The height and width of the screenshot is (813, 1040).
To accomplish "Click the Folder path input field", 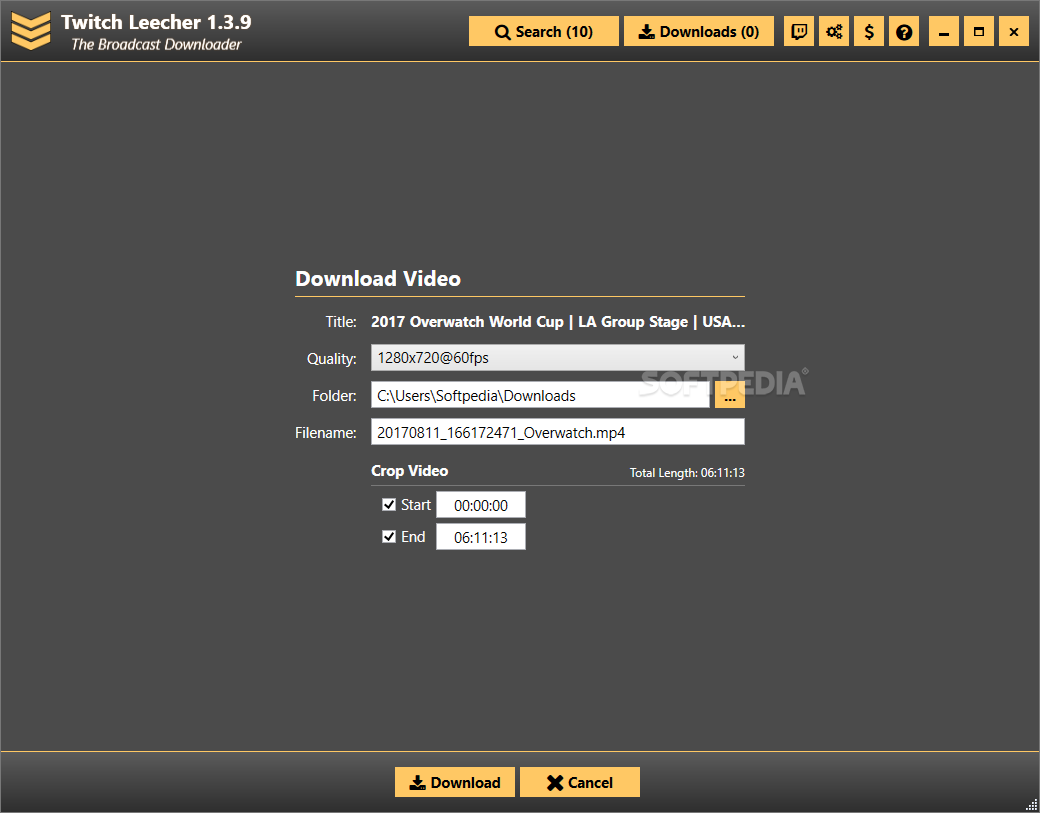I will [540, 395].
